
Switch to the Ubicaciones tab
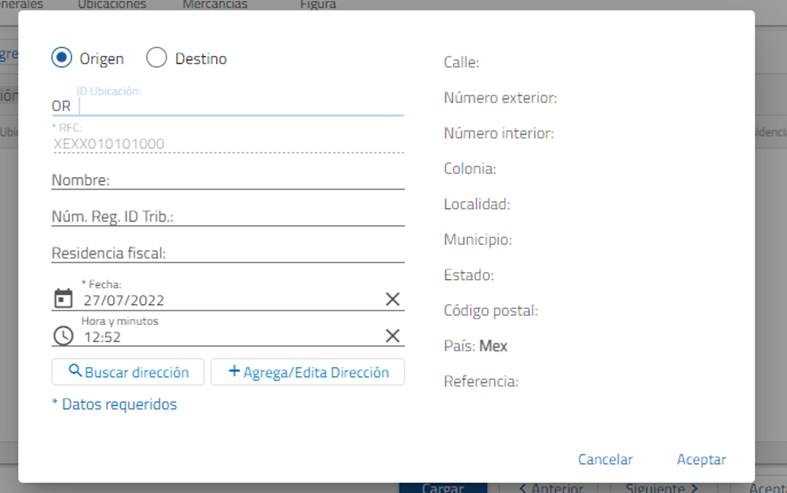pos(112,5)
